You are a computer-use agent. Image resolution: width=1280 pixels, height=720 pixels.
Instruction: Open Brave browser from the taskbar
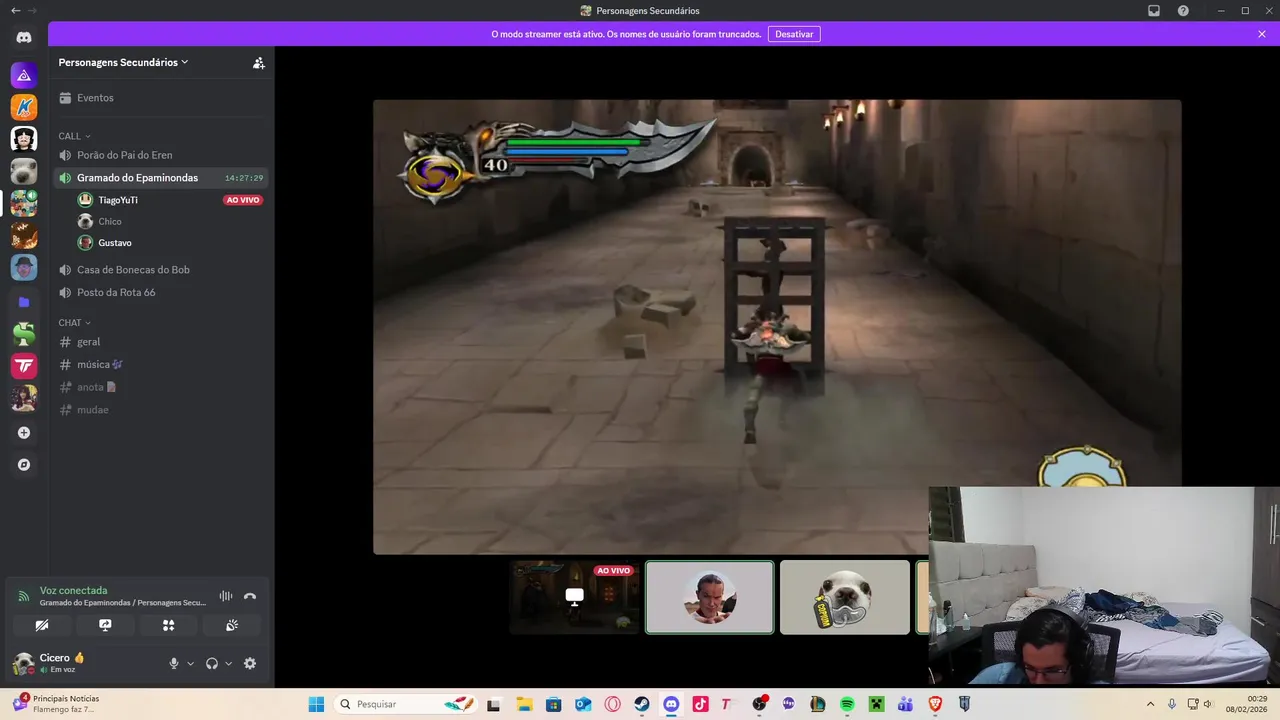[x=935, y=704]
